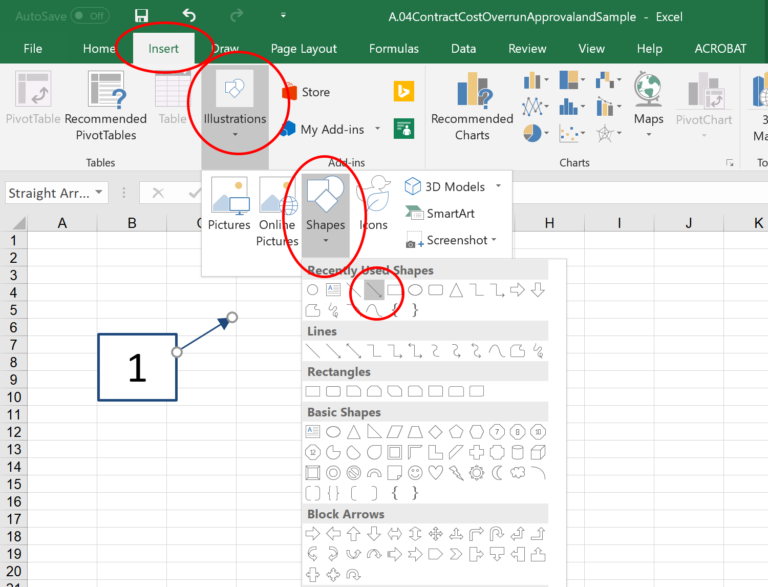
Task: Select the lightning bolt shape
Action: [x=455, y=472]
